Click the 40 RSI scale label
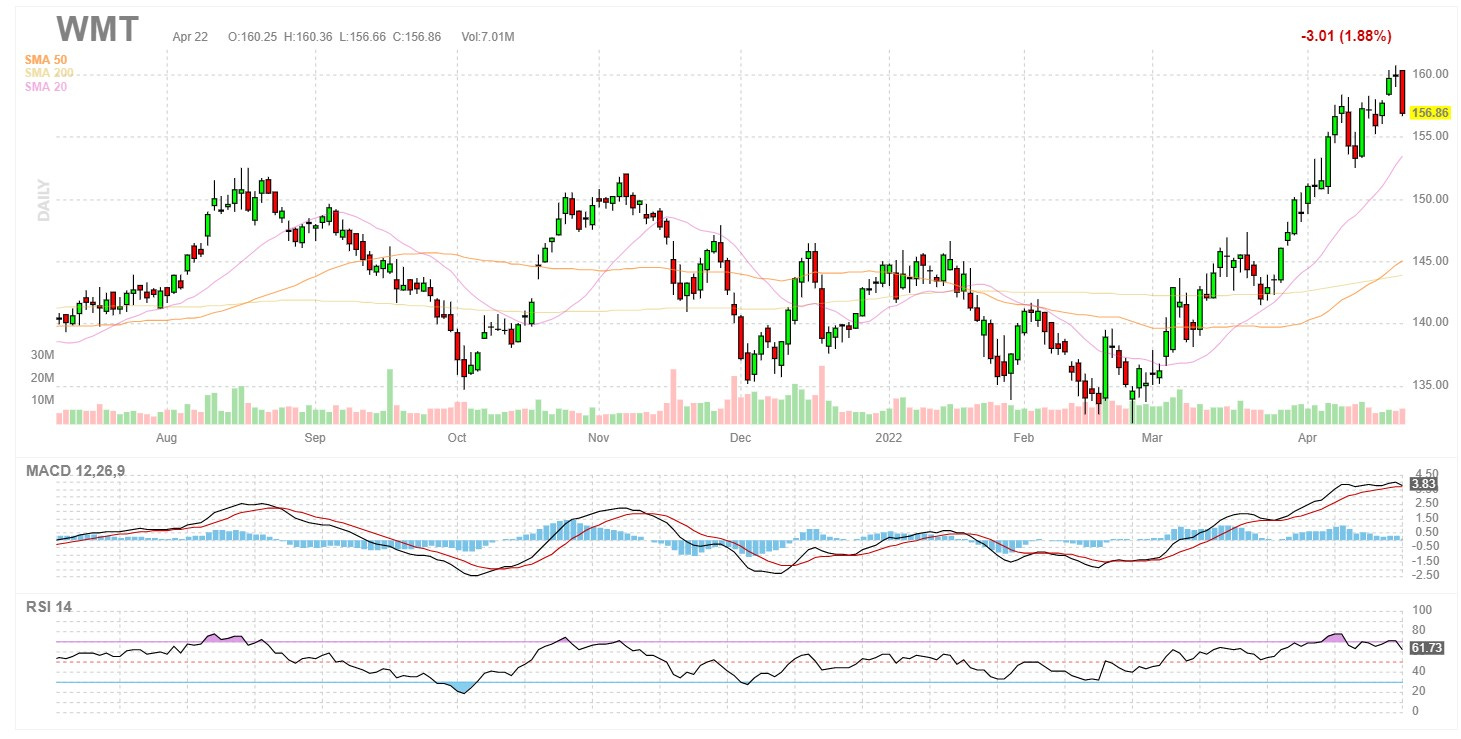This screenshot has width=1461, height=739. 1418,670
